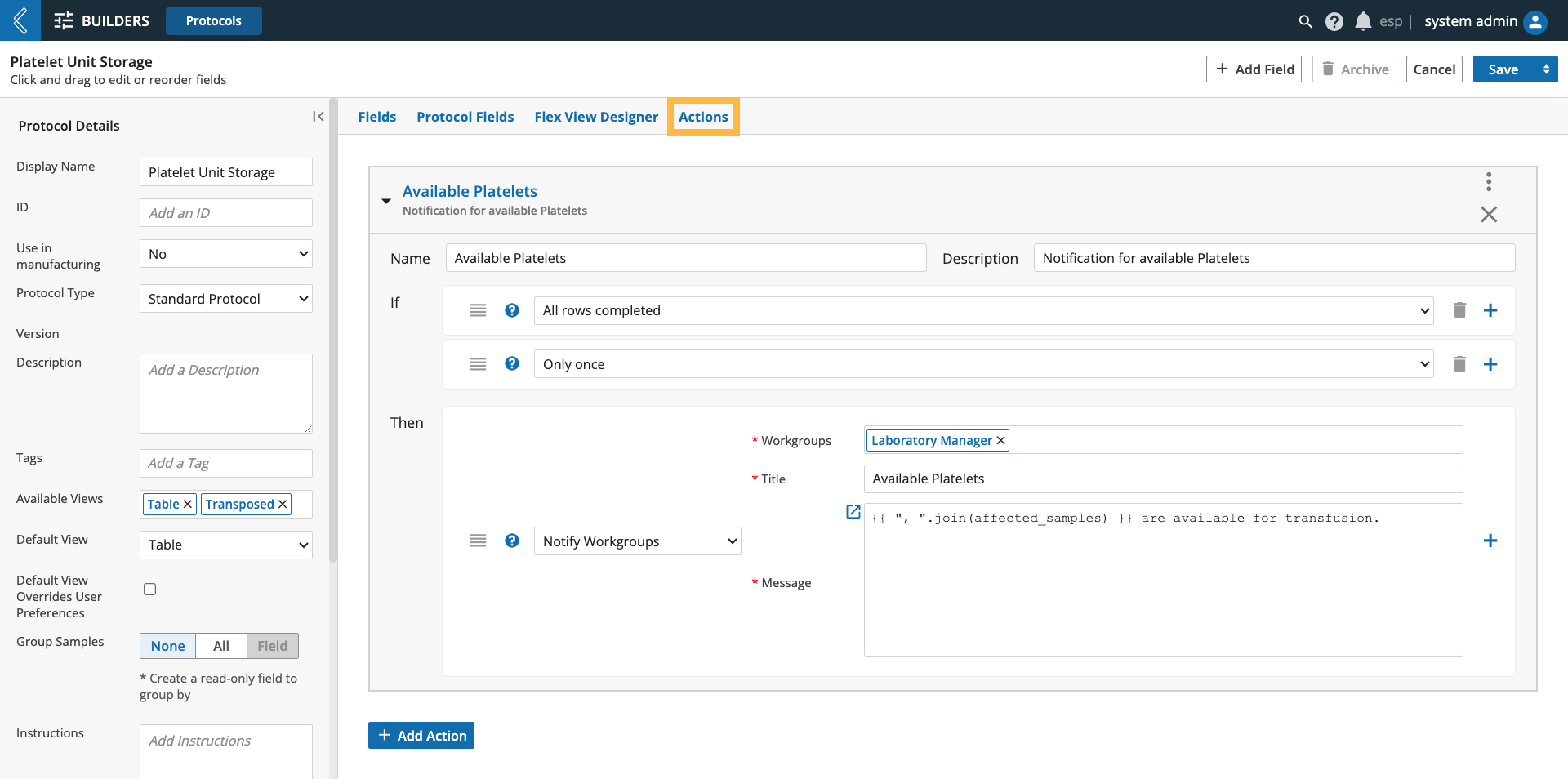Viewport: 1568px width, 779px height.
Task: Open message editor pop-out icon
Action: (x=853, y=512)
